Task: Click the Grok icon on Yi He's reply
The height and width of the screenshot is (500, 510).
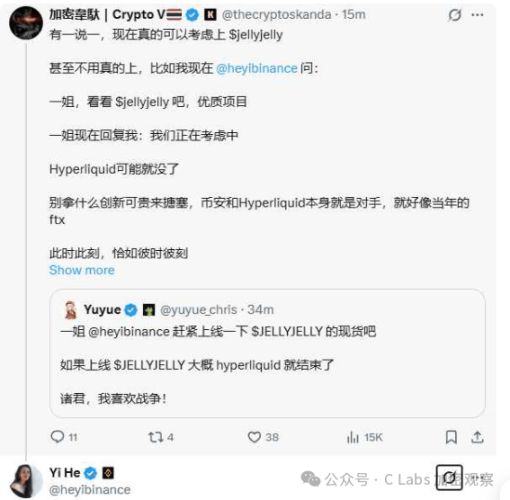Action: 449,478
